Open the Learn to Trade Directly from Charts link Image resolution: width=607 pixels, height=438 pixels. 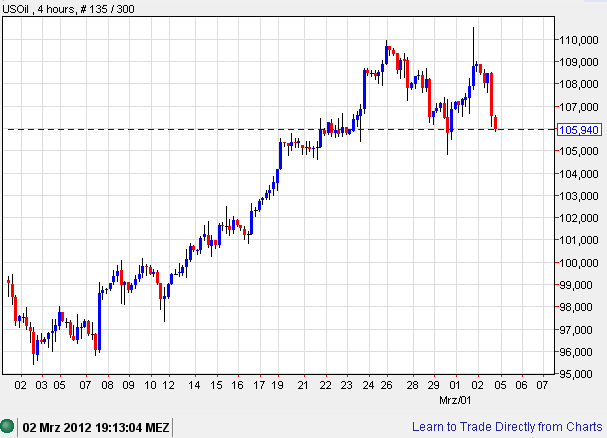[x=507, y=427]
